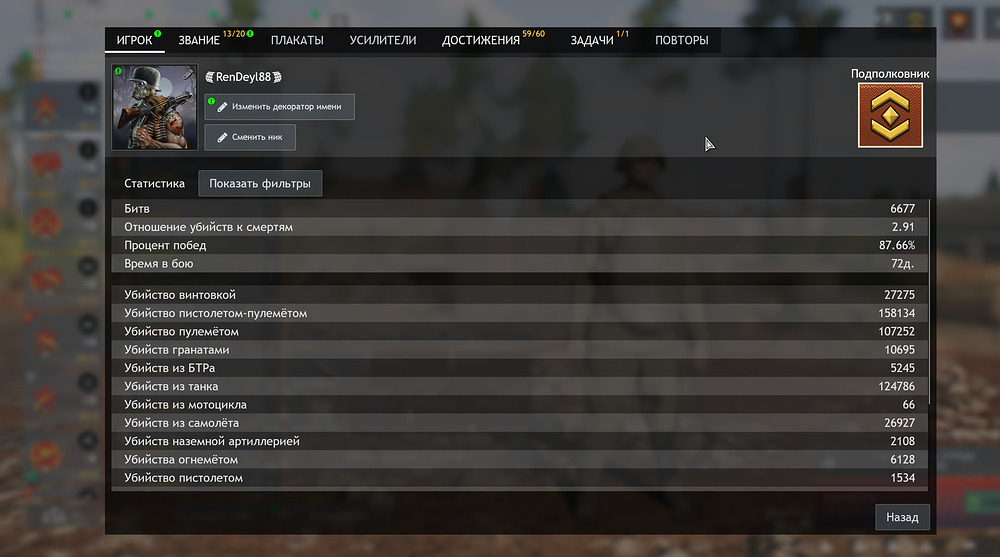Select the Процент побед statistics row
This screenshot has height=557, width=1000.
click(520, 245)
